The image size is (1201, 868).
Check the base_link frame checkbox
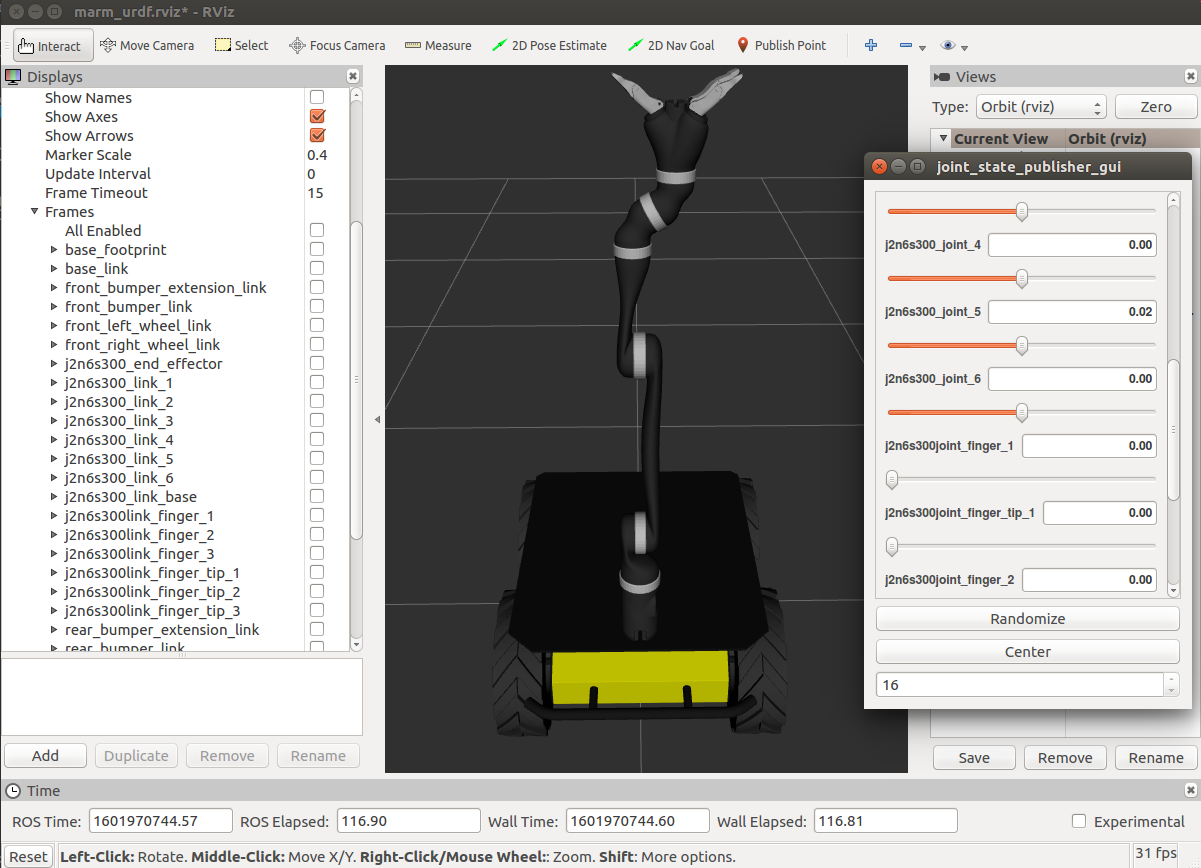317,268
